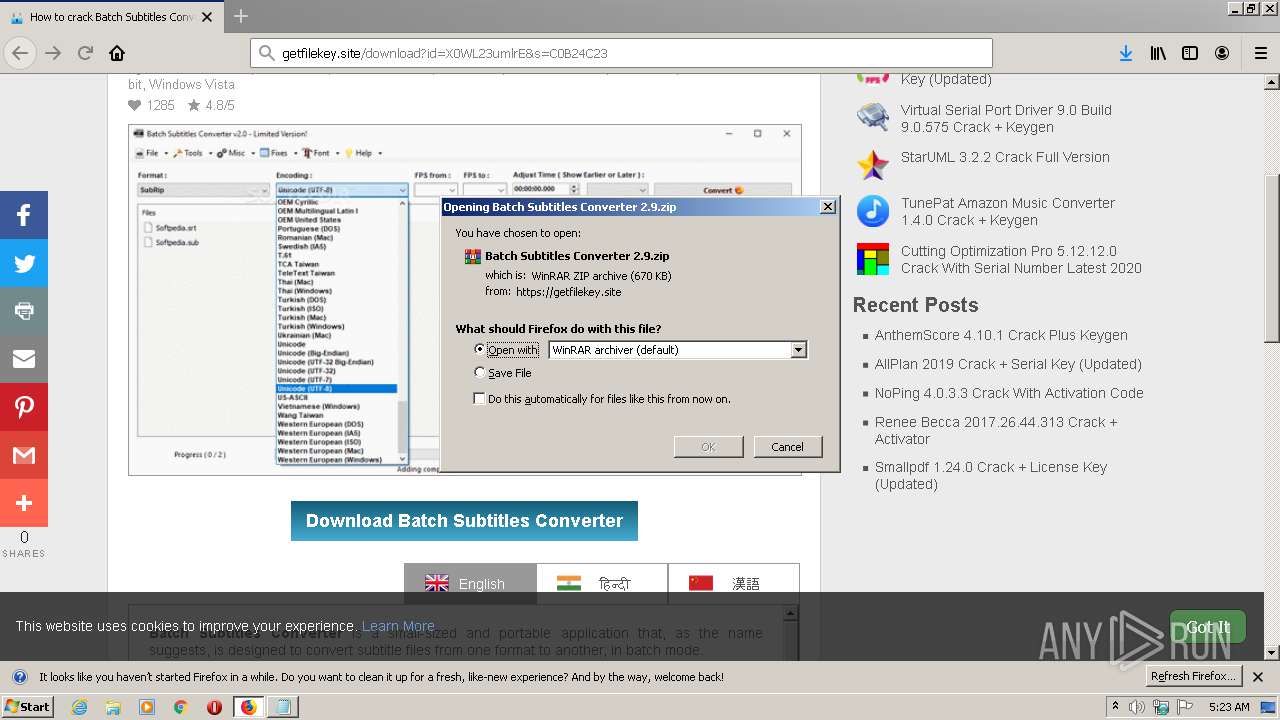Open the Firefox account icon

(1222, 53)
